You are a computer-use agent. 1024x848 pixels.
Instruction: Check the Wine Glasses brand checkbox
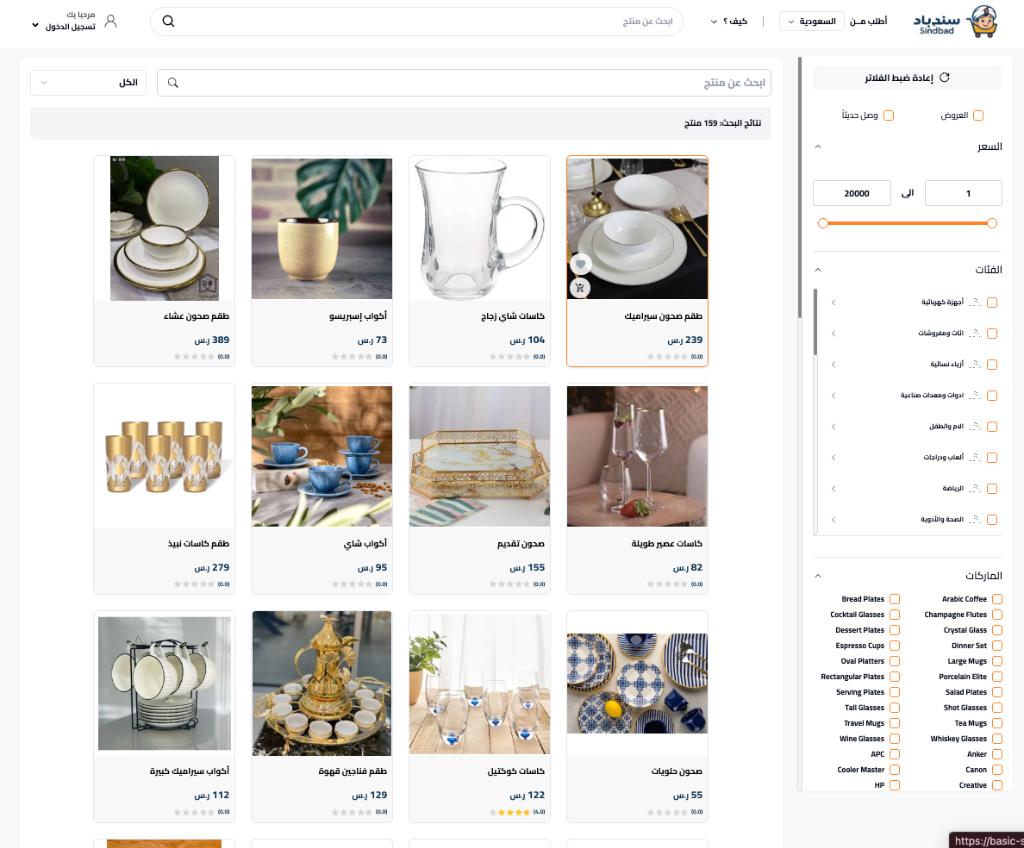tap(895, 739)
